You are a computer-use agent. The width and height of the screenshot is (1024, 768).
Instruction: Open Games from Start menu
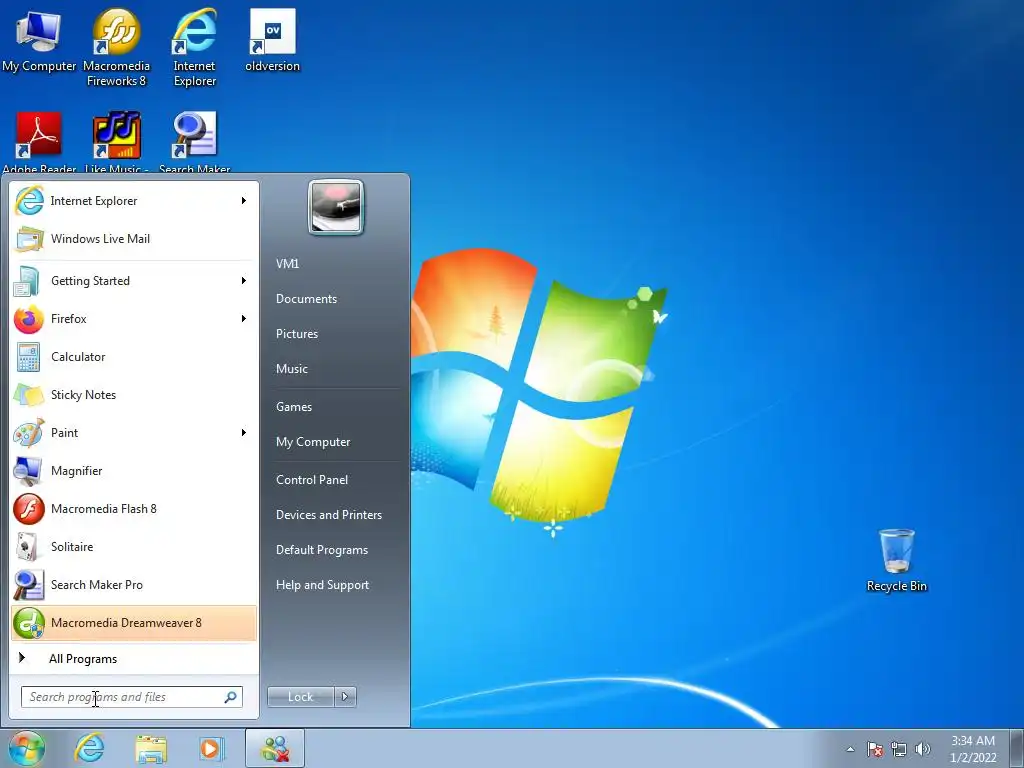[294, 407]
